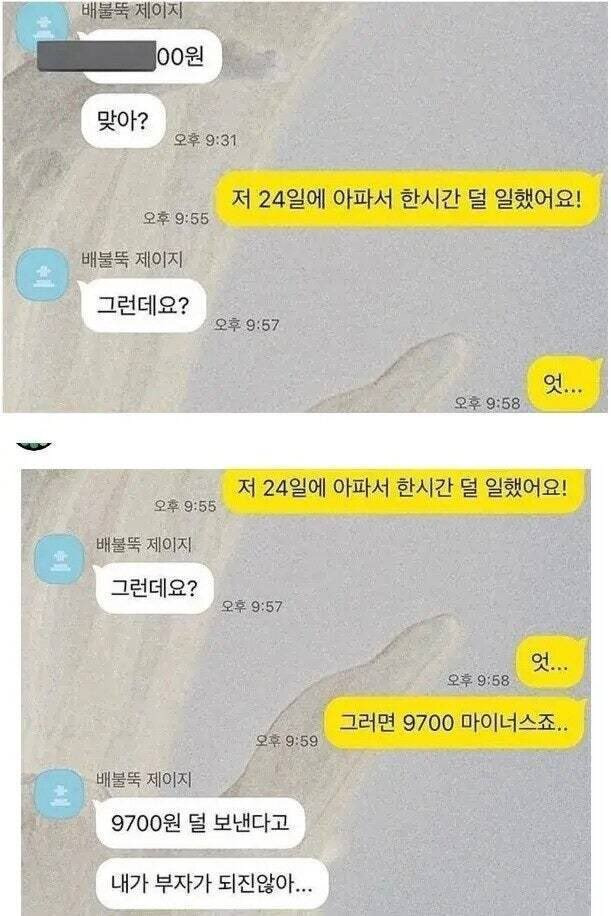611x916 pixels.
Task: Tap 엇... yellow bubble in the first capture
Action: pos(564,384)
